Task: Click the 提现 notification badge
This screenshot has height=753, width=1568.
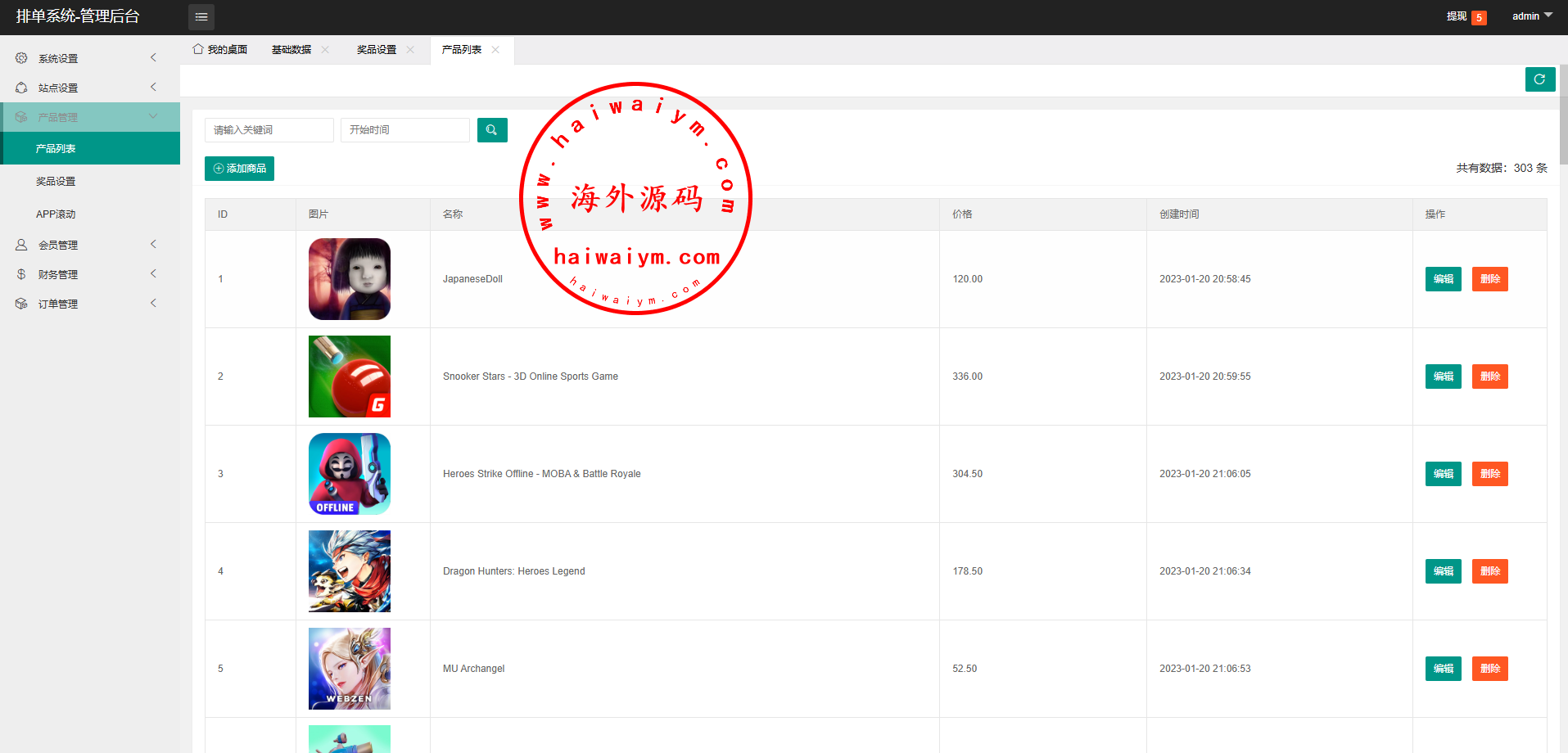Action: 1479,17
